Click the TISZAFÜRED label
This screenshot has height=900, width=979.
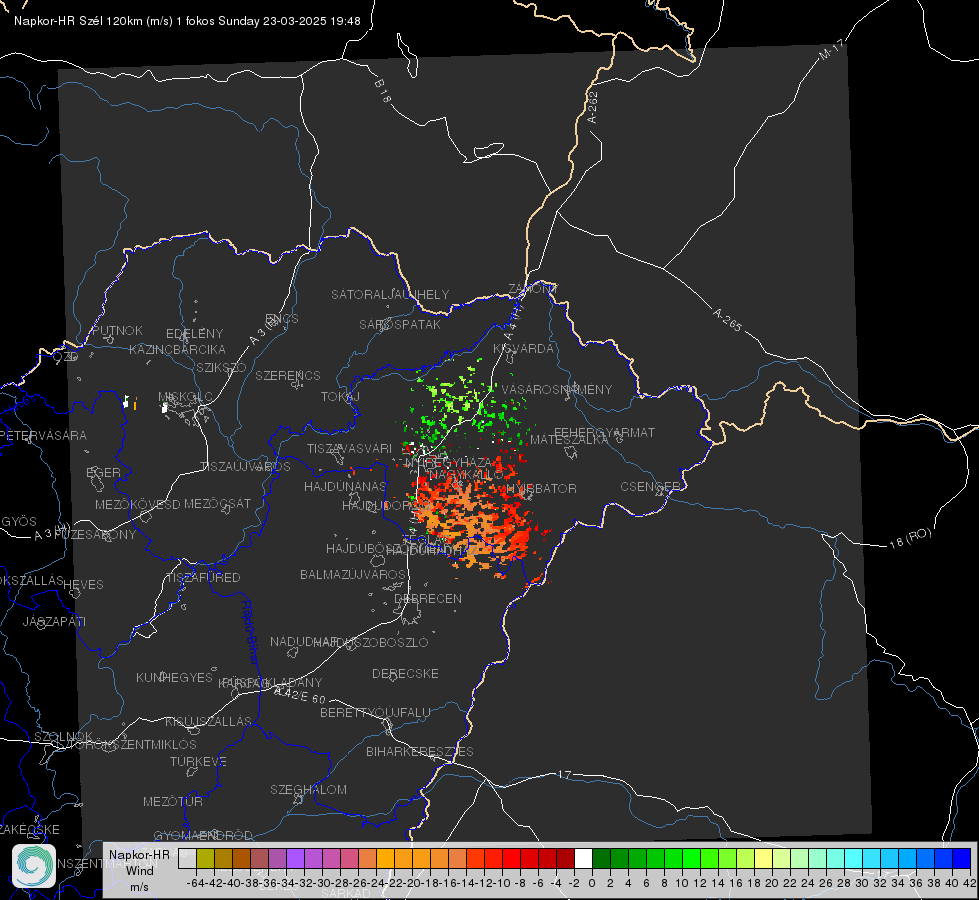[203, 577]
